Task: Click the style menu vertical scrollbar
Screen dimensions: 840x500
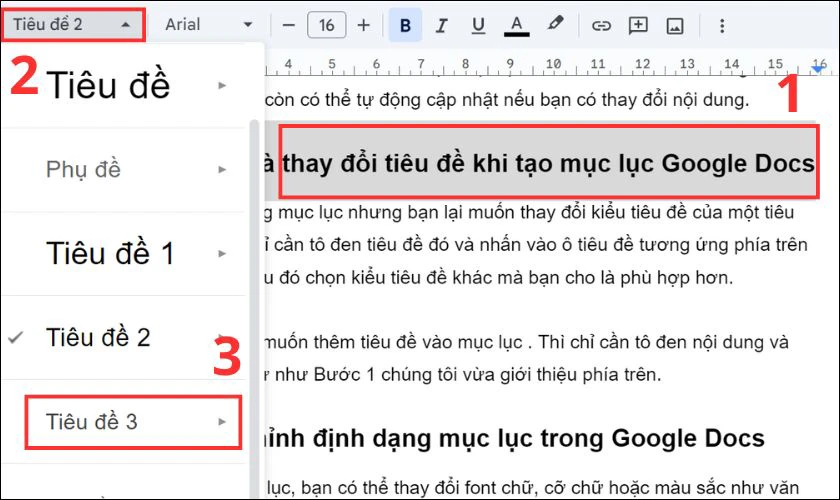Action: coord(254,308)
